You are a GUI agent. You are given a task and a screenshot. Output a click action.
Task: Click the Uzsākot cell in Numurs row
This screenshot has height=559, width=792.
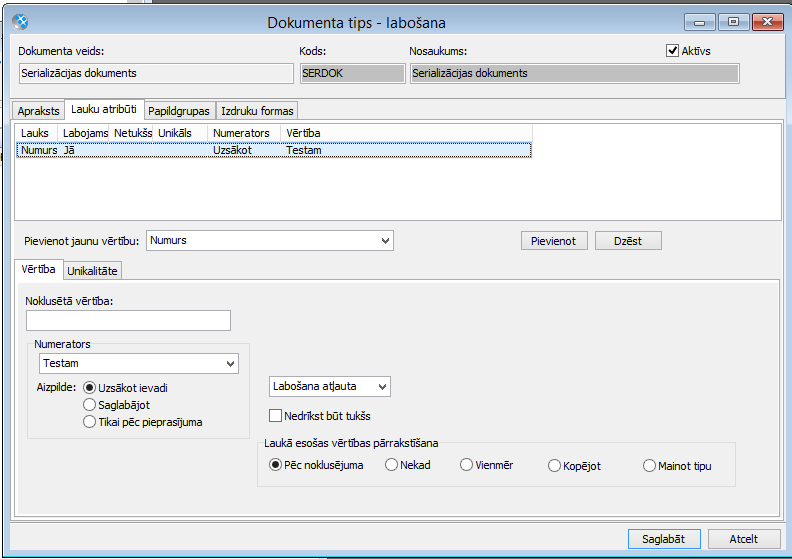tap(244, 150)
